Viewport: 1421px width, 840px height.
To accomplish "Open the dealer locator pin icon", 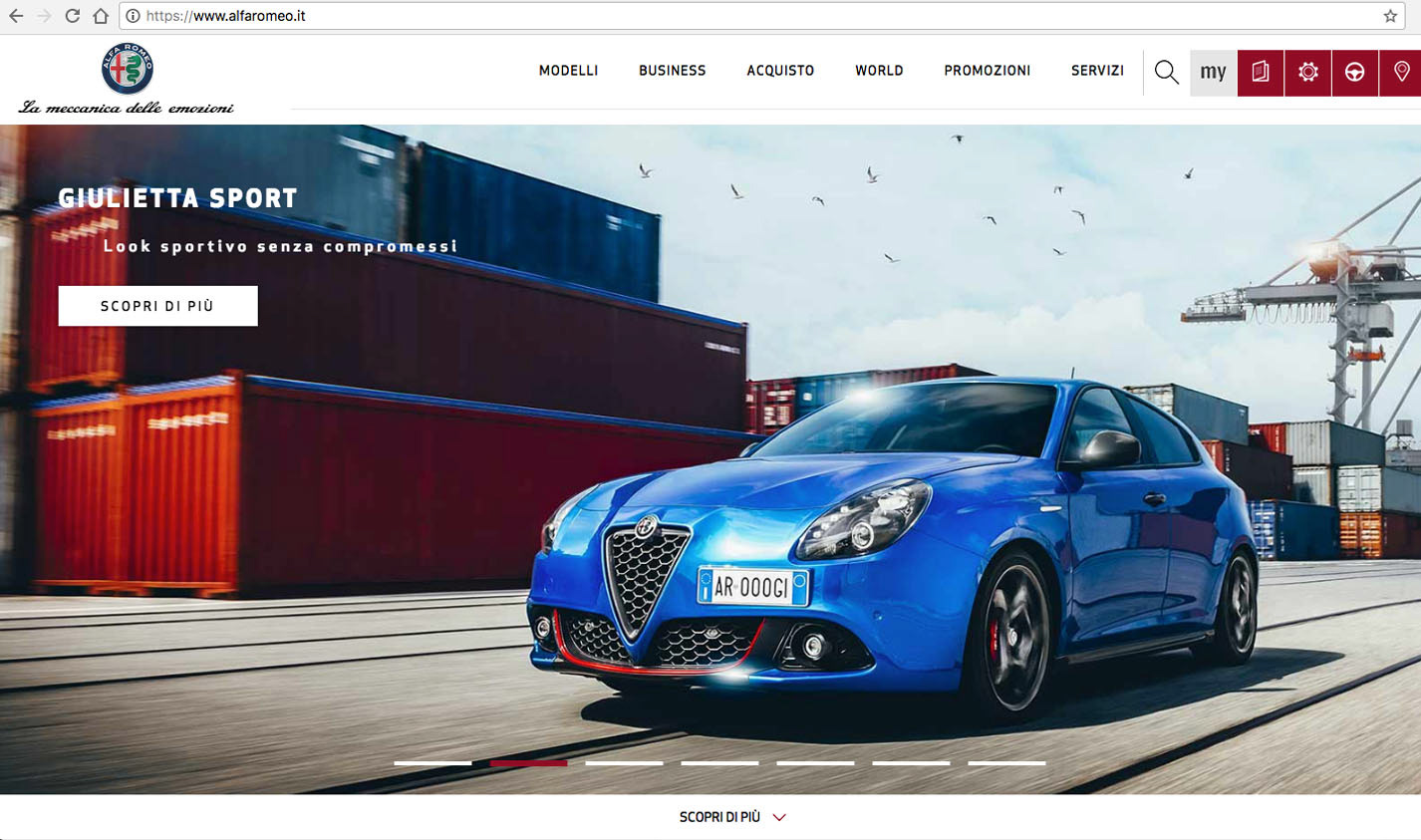I will pos(1401,73).
